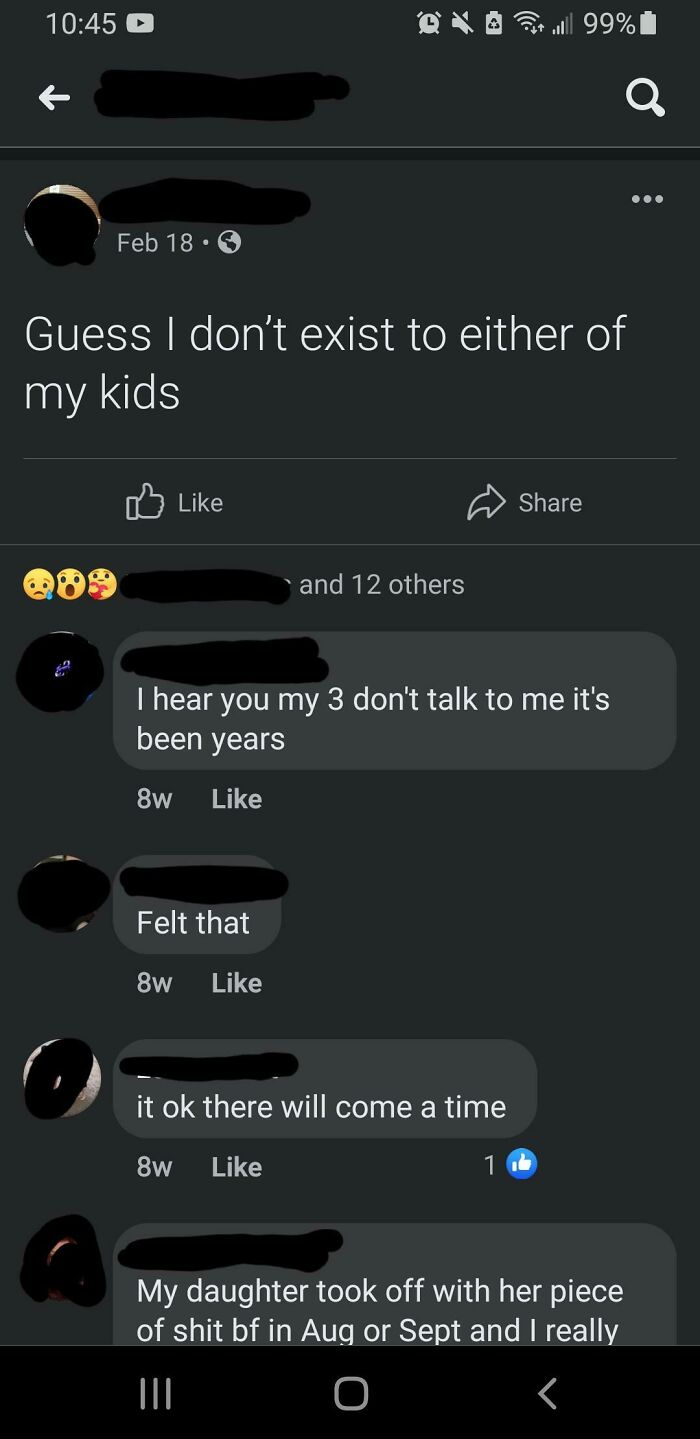Screen dimensions: 700x1439
Task: Like the post with thumbs-up button
Action: [x=175, y=502]
